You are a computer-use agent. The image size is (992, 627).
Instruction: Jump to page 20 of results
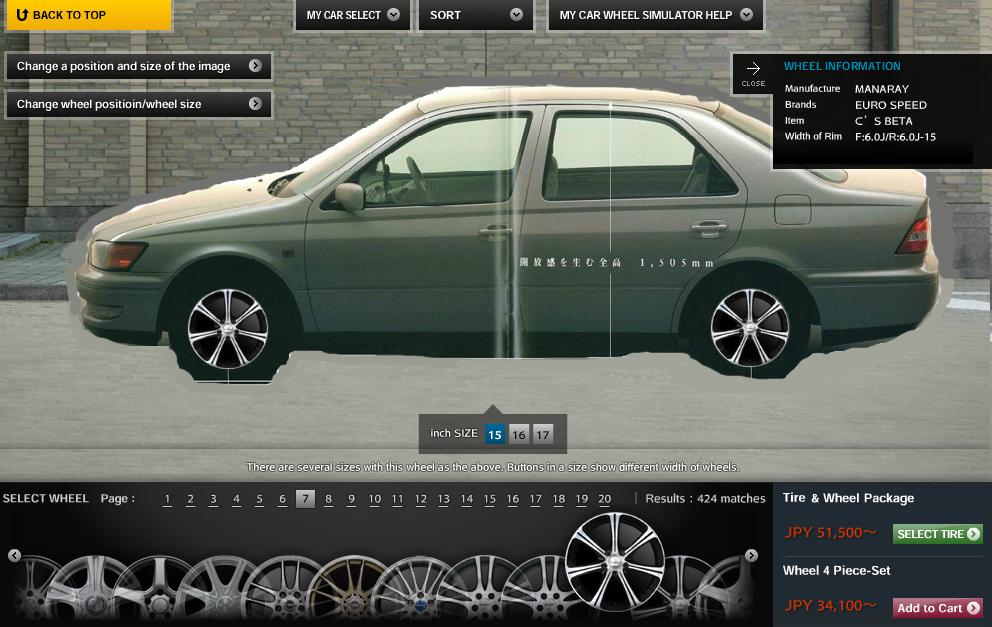[604, 499]
